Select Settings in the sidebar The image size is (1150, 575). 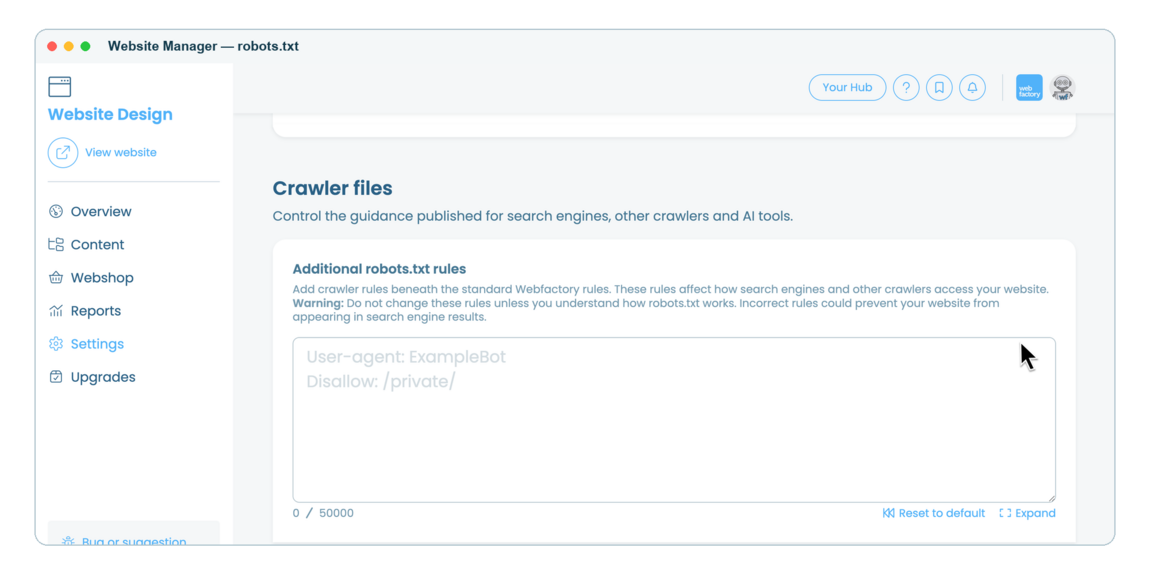97,344
